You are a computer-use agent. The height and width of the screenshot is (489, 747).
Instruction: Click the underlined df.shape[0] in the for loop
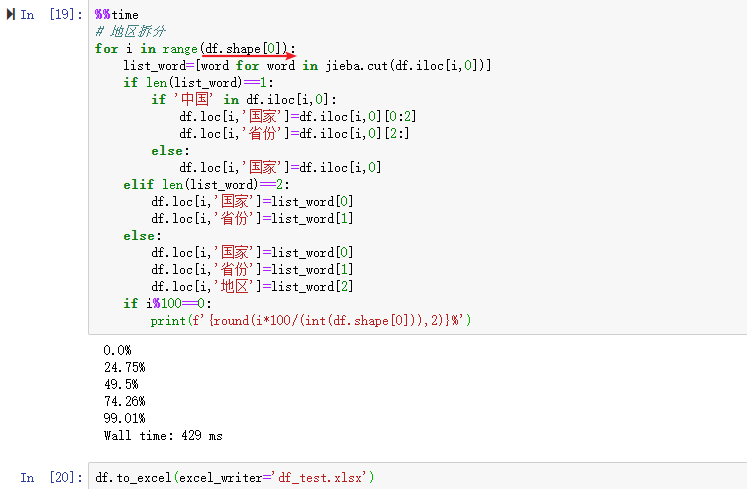coord(246,49)
